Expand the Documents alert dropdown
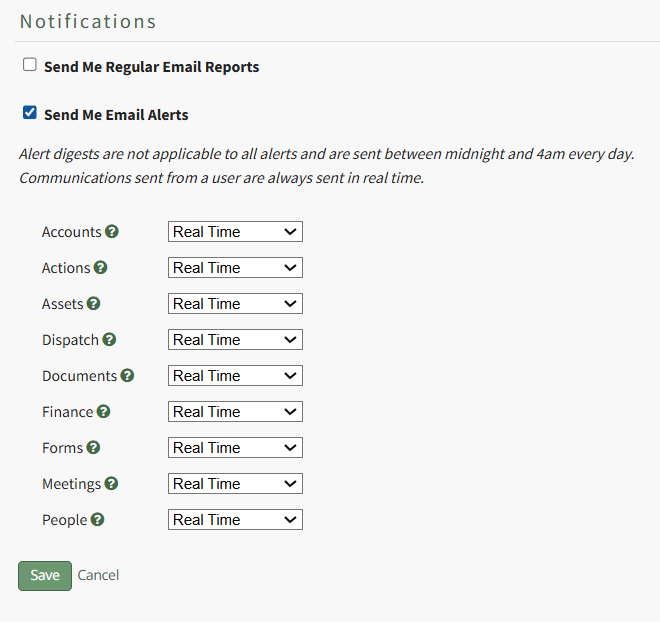The width and height of the screenshot is (660, 622). click(x=235, y=376)
